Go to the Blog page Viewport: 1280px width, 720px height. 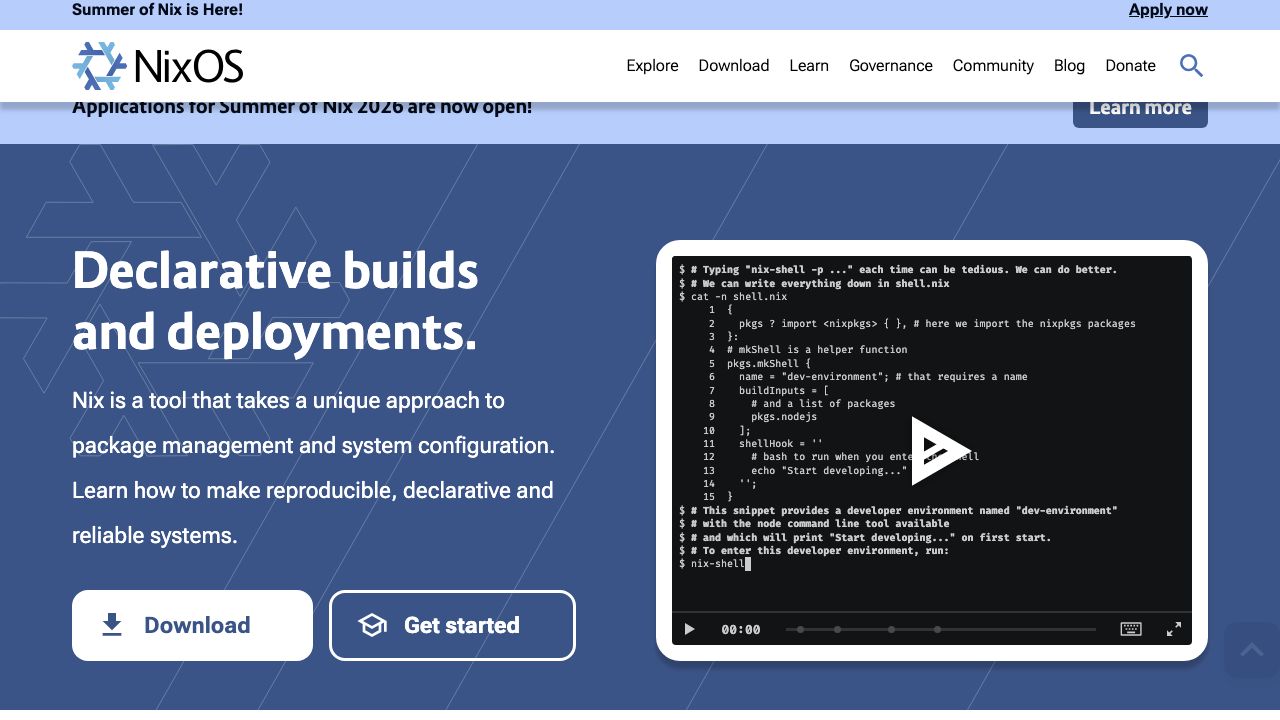point(1069,65)
